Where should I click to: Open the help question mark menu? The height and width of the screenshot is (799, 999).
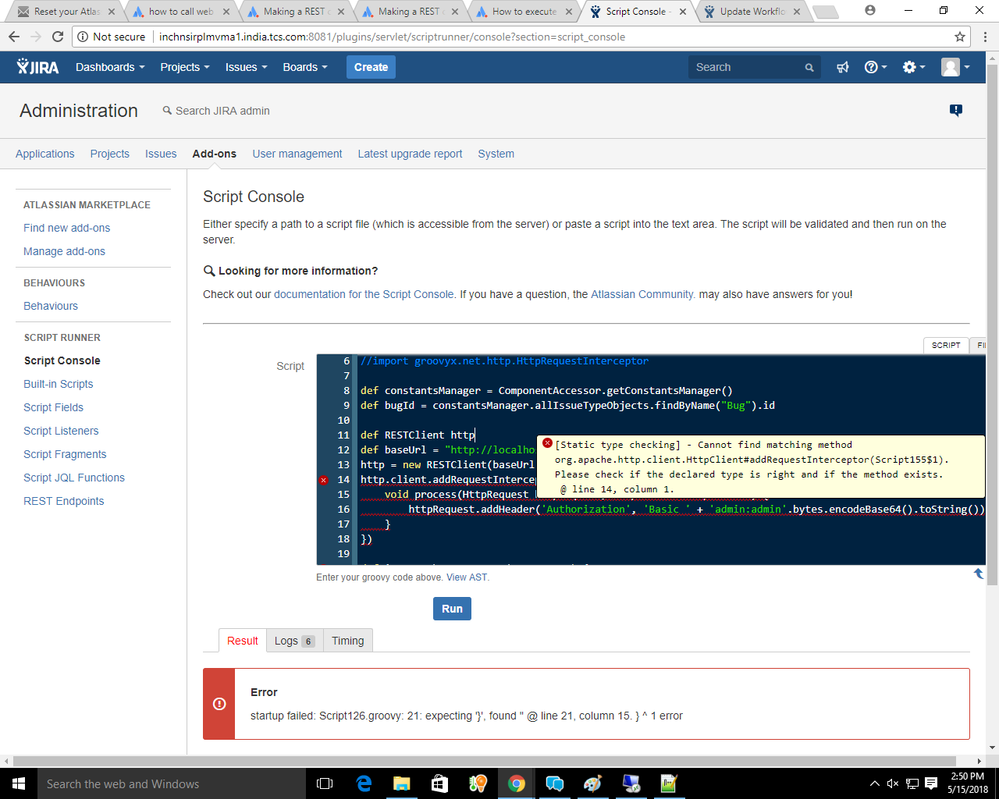tap(875, 67)
